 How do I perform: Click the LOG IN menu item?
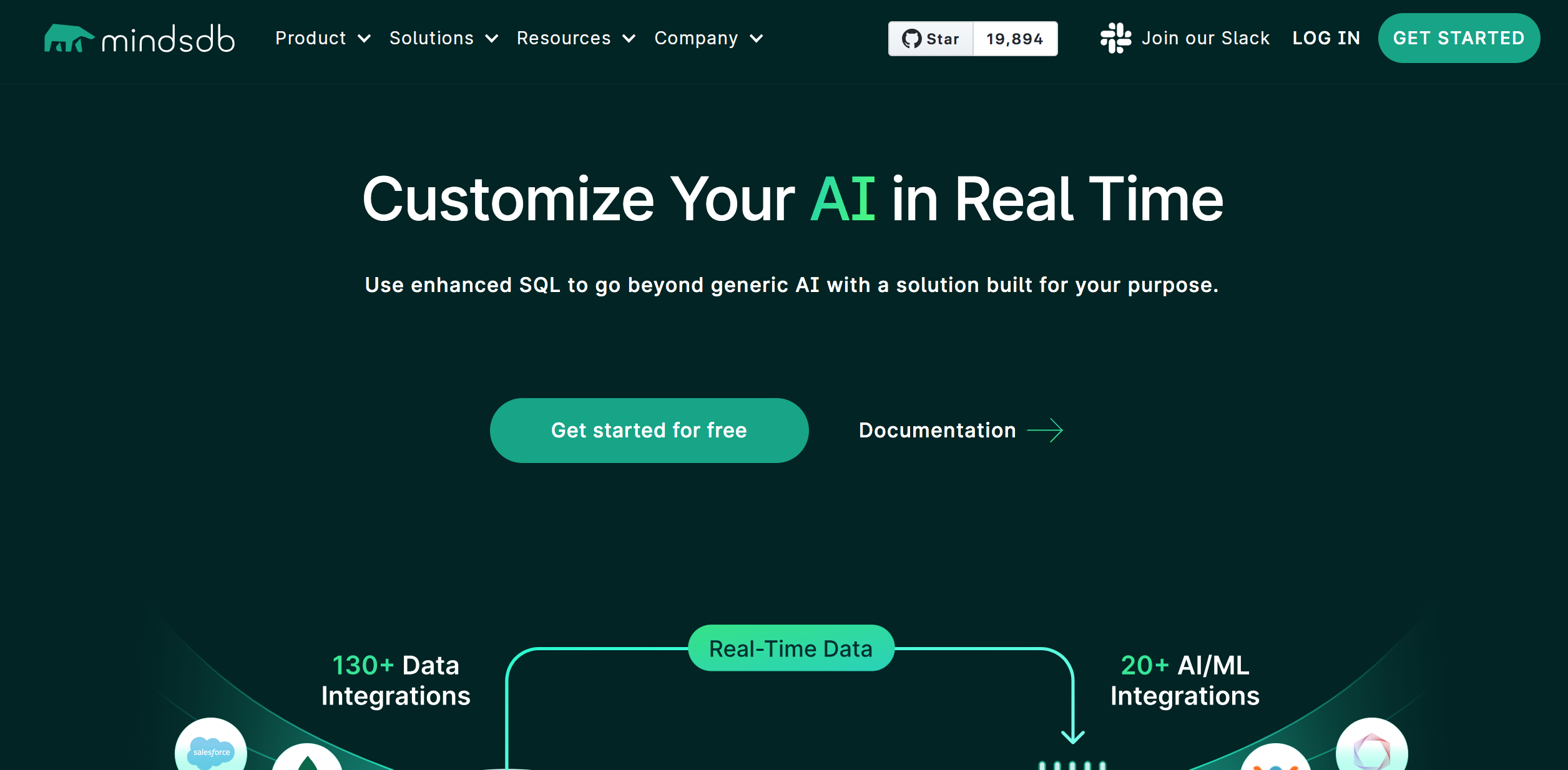[1326, 38]
